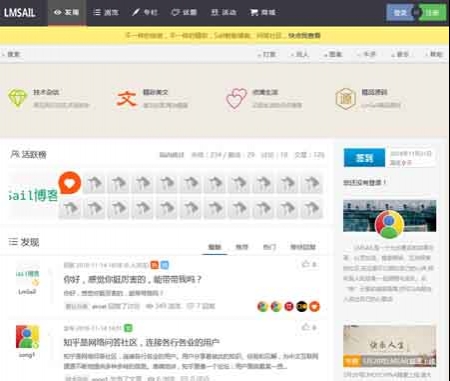The width and height of the screenshot is (450, 381).
Task: Click the blue login button
Action: 400,13
